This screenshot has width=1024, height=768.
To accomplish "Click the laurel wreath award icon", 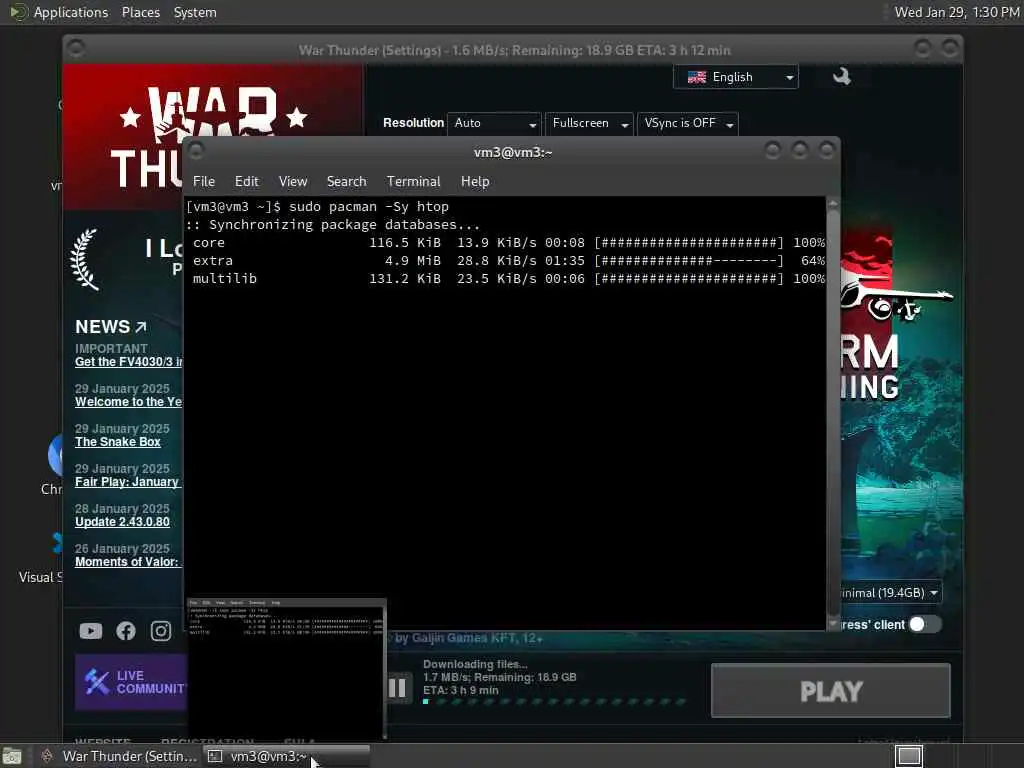I will click(x=85, y=259).
